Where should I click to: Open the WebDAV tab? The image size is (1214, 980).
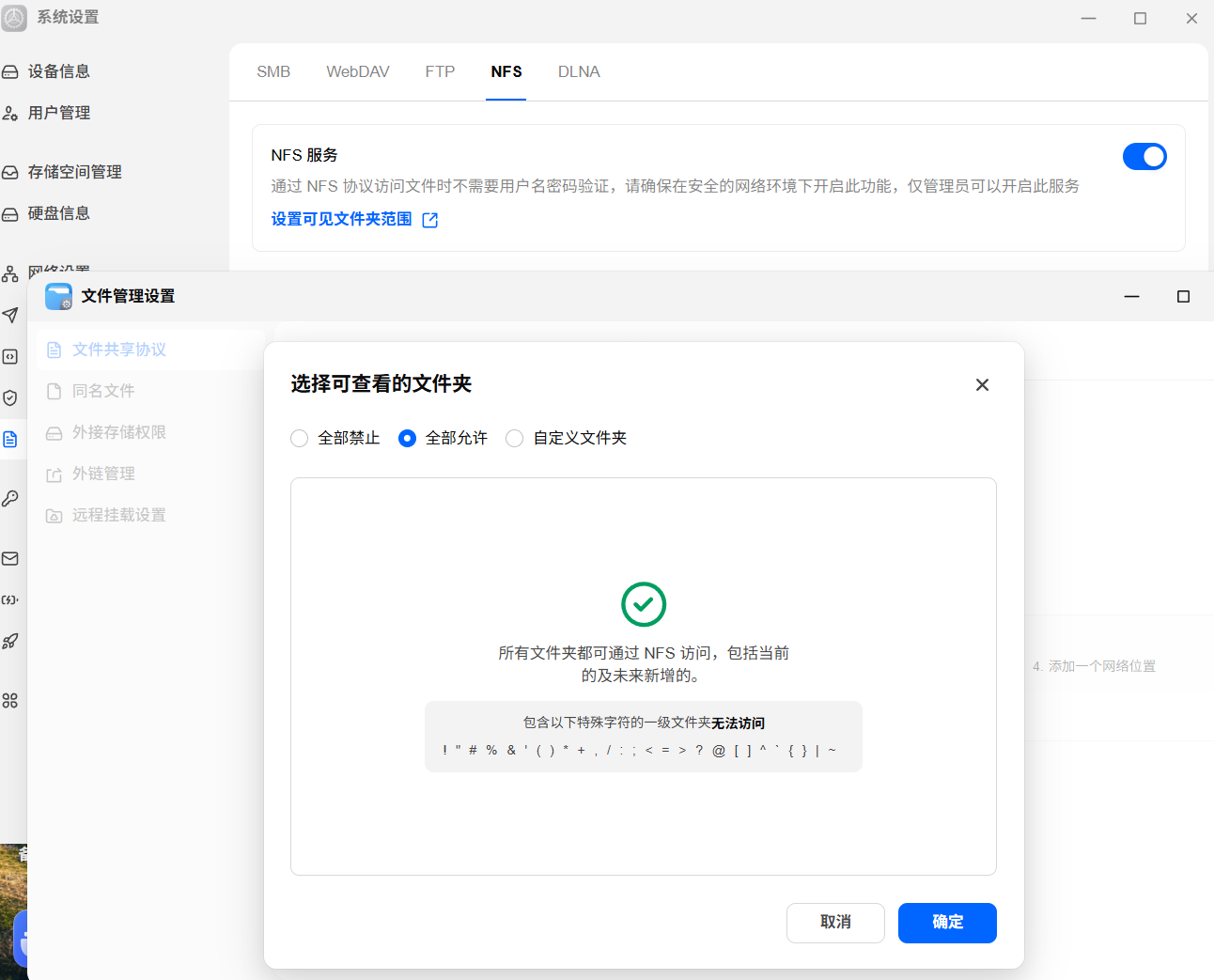point(358,71)
